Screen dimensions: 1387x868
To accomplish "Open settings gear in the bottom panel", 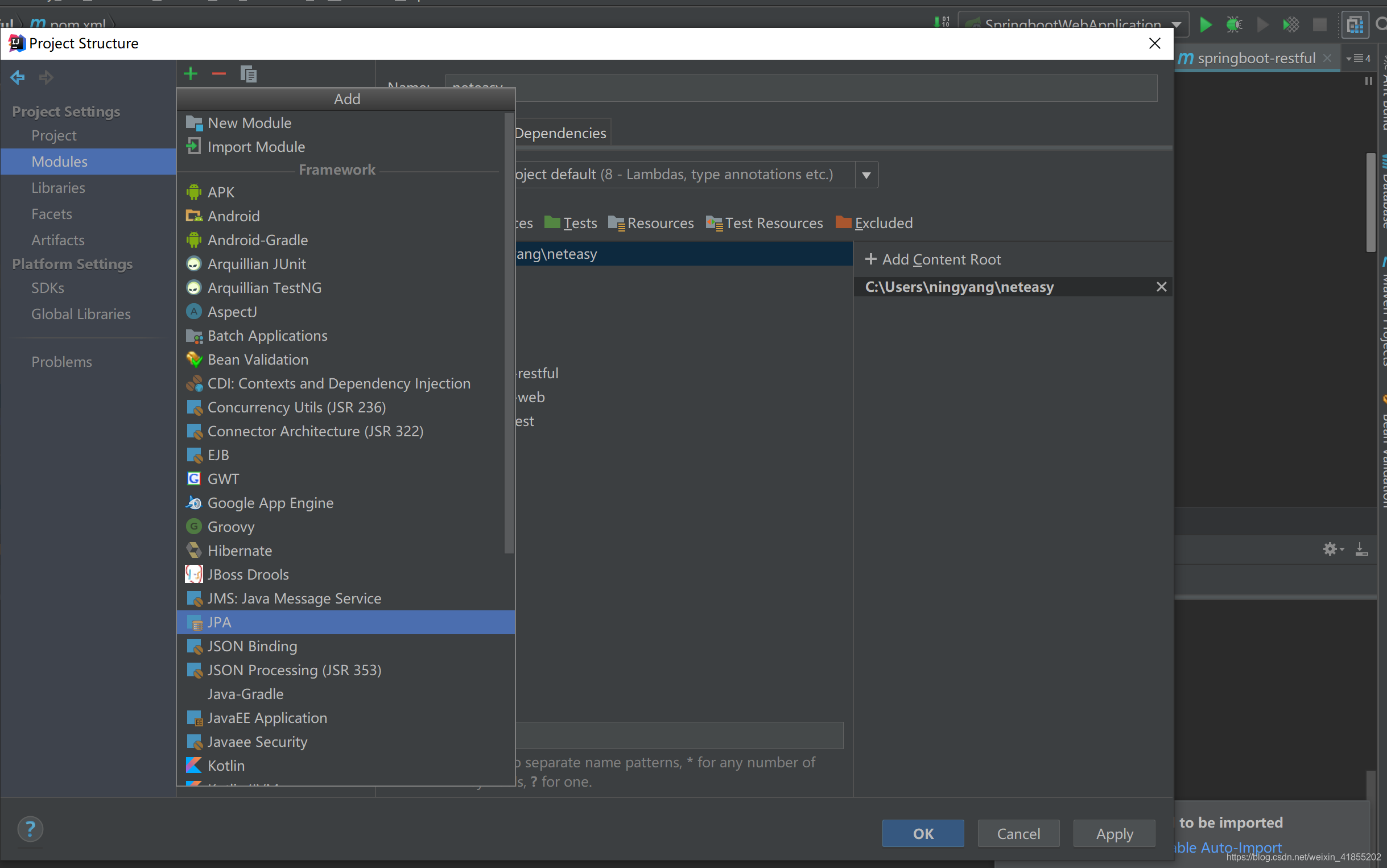I will [1333, 549].
